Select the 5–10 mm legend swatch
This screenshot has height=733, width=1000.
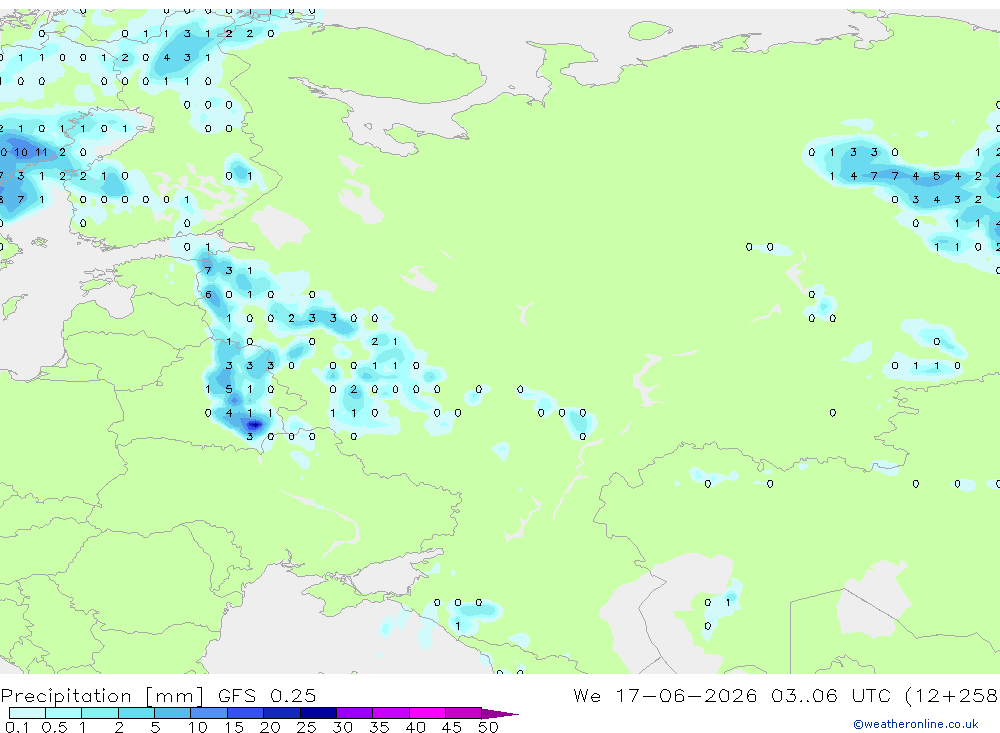tap(172, 713)
